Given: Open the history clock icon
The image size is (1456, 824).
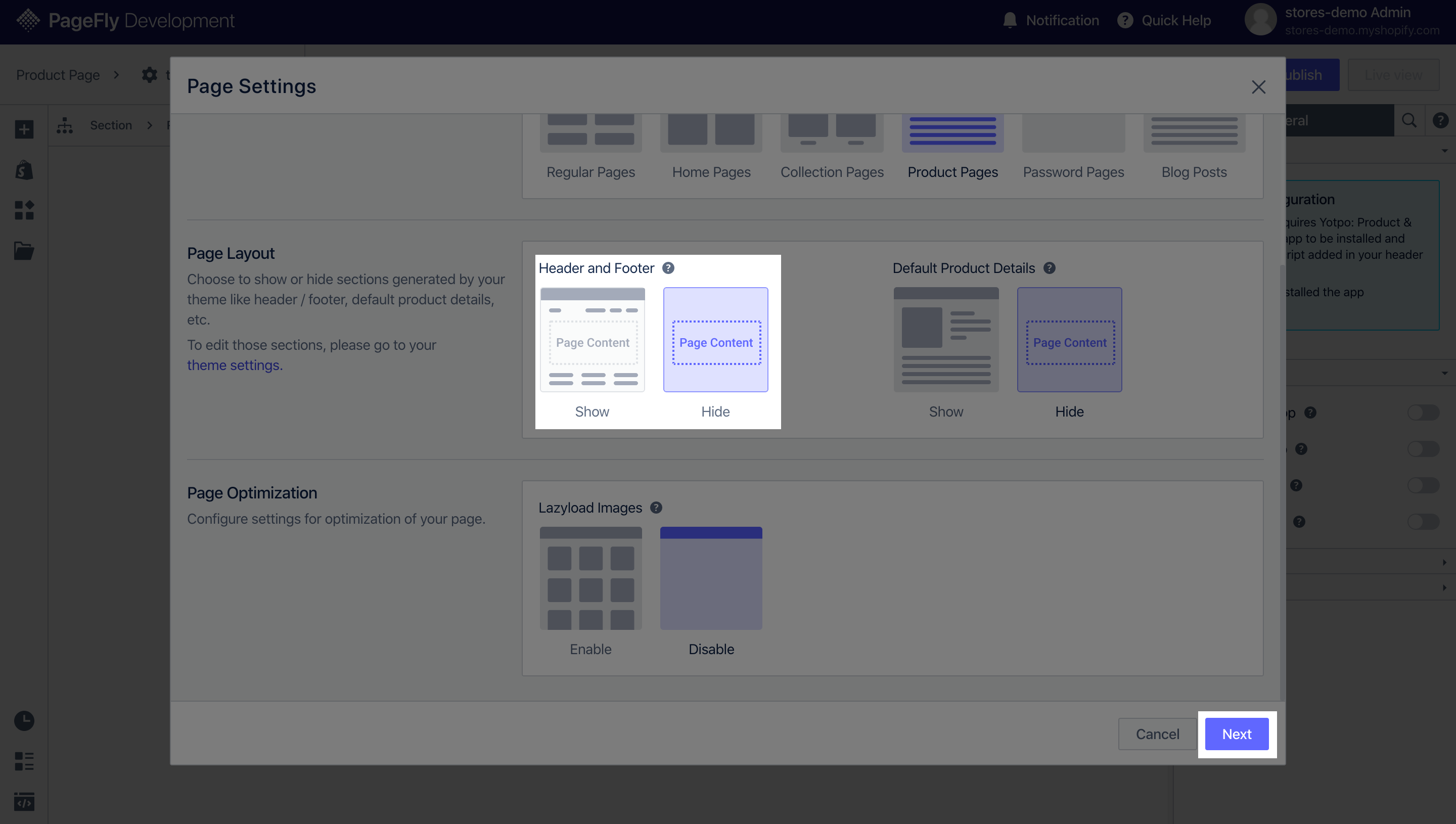Looking at the screenshot, I should 24,720.
